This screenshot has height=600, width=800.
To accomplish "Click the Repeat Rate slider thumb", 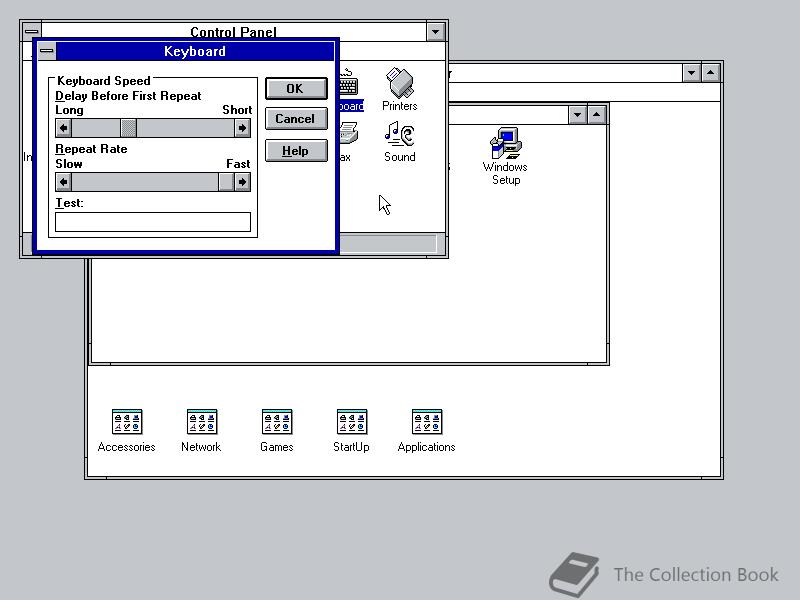I will click(226, 182).
